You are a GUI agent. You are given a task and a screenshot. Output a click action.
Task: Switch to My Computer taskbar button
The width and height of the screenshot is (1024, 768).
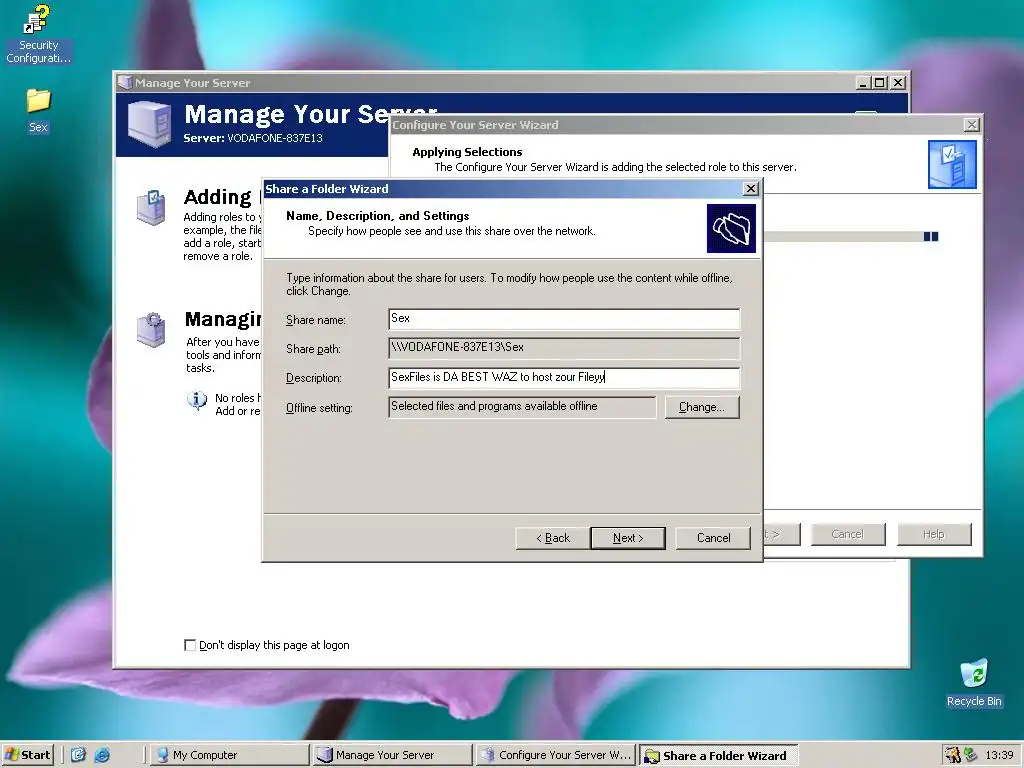(229, 755)
